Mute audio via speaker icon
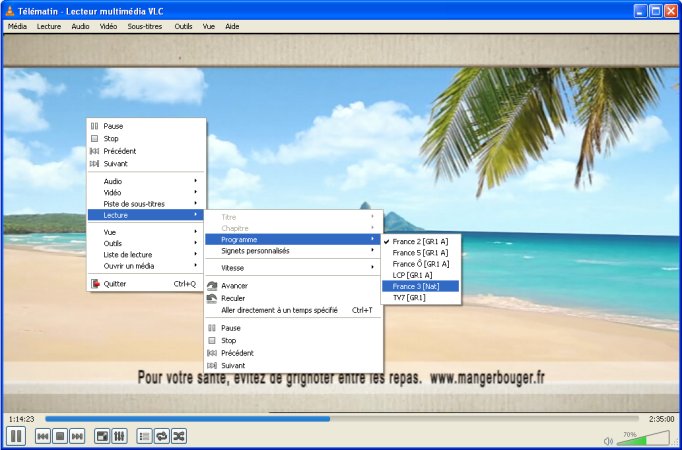The height and width of the screenshot is (450, 682). click(x=608, y=441)
